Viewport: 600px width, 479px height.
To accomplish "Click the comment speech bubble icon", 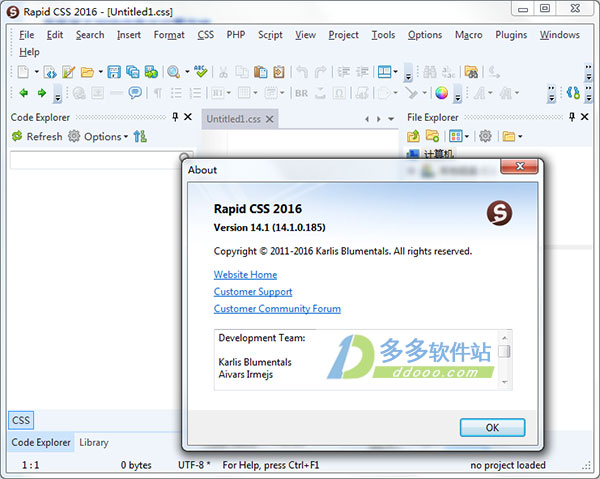I will [135, 93].
